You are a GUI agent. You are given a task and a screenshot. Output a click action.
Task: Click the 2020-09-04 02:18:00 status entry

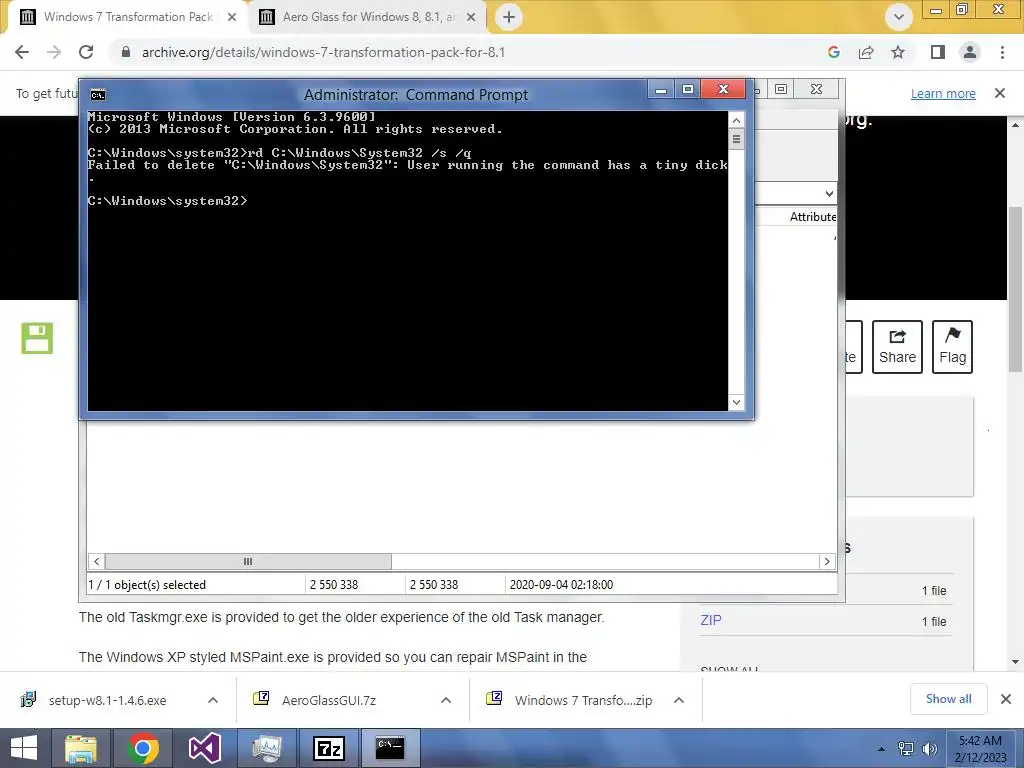click(x=562, y=584)
